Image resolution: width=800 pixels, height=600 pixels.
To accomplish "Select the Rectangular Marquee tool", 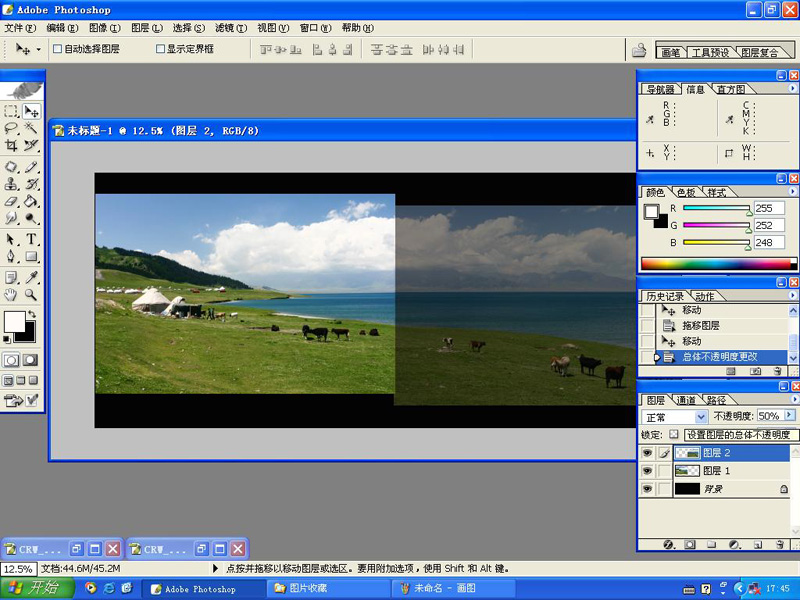I will point(11,111).
